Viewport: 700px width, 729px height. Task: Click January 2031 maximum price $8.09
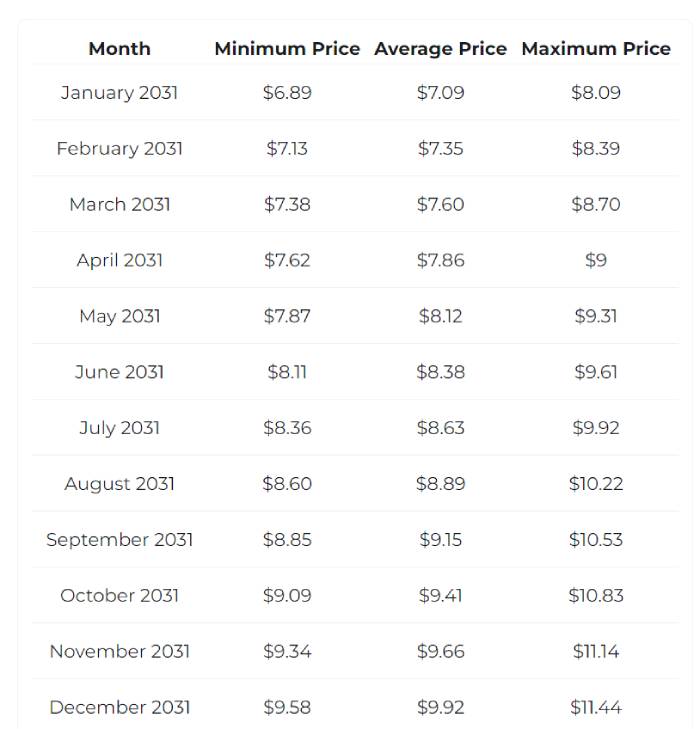[596, 93]
